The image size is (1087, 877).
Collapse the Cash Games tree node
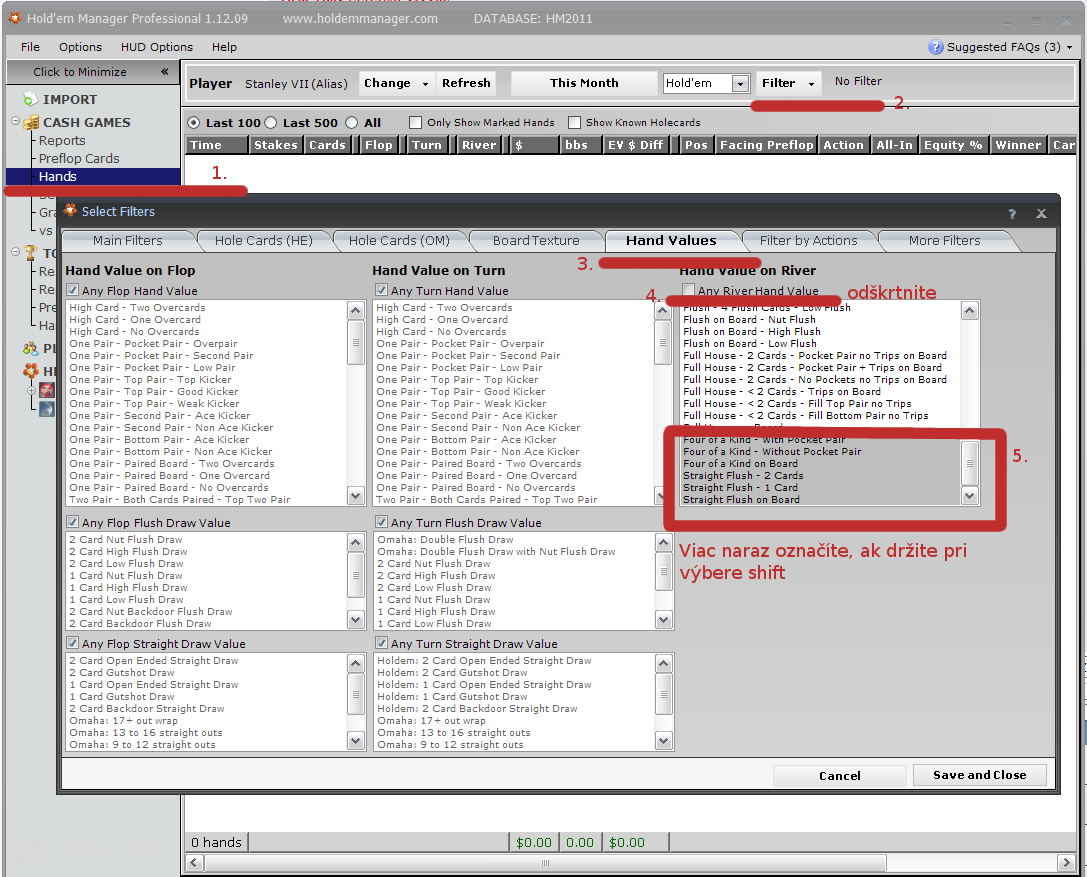pyautogui.click(x=16, y=122)
